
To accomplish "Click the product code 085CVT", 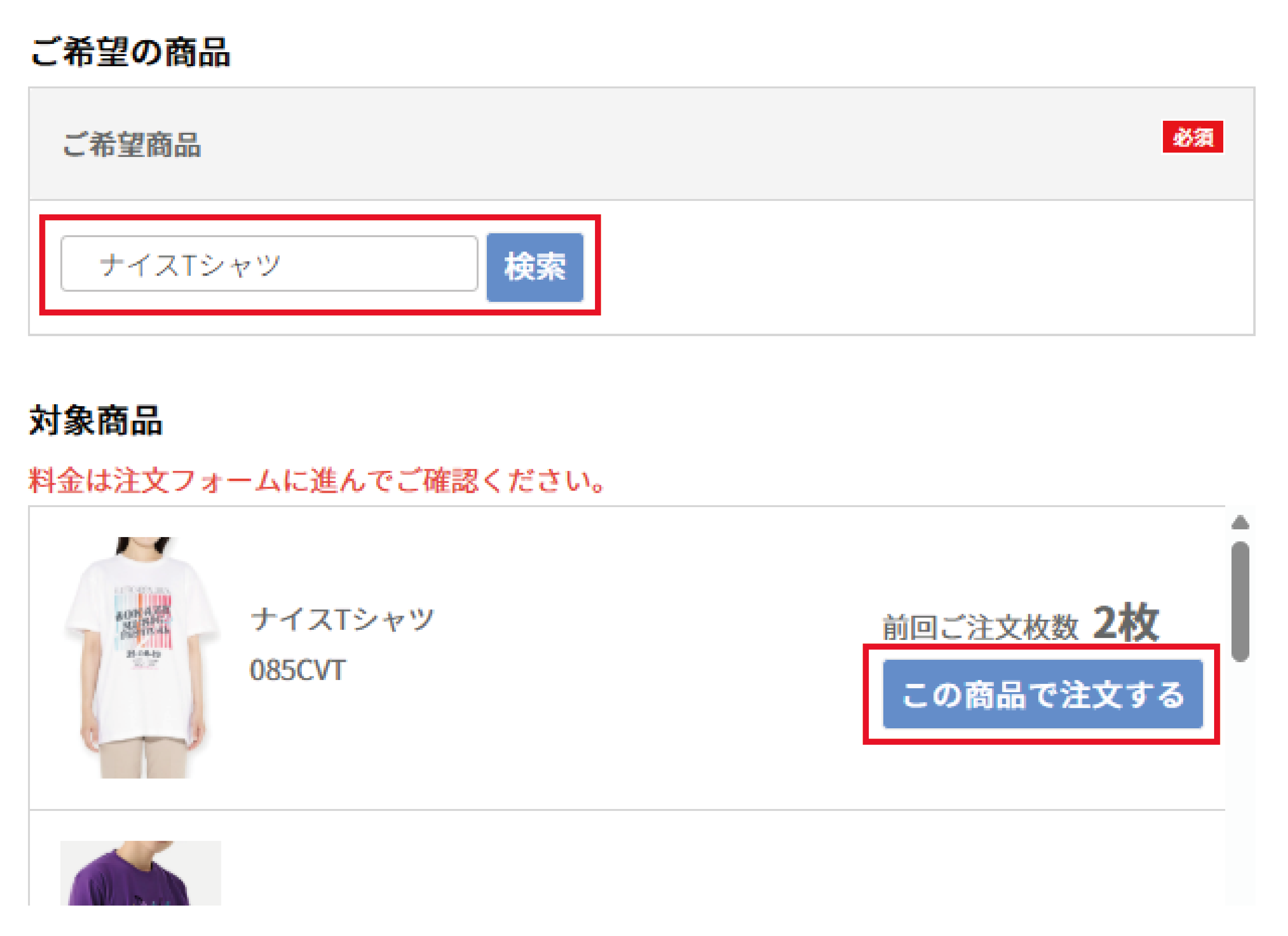I will click(297, 670).
